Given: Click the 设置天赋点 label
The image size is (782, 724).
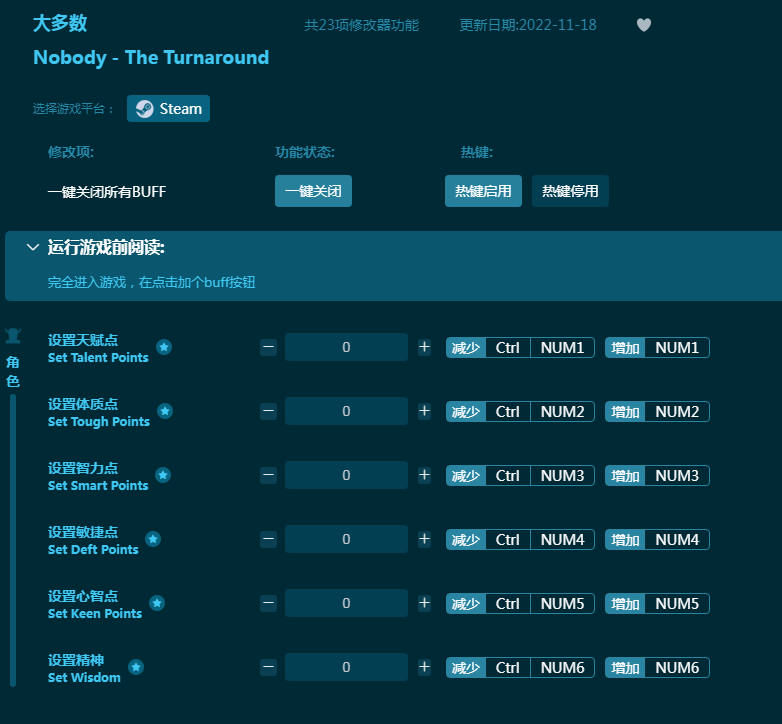Looking at the screenshot, I should coord(83,340).
